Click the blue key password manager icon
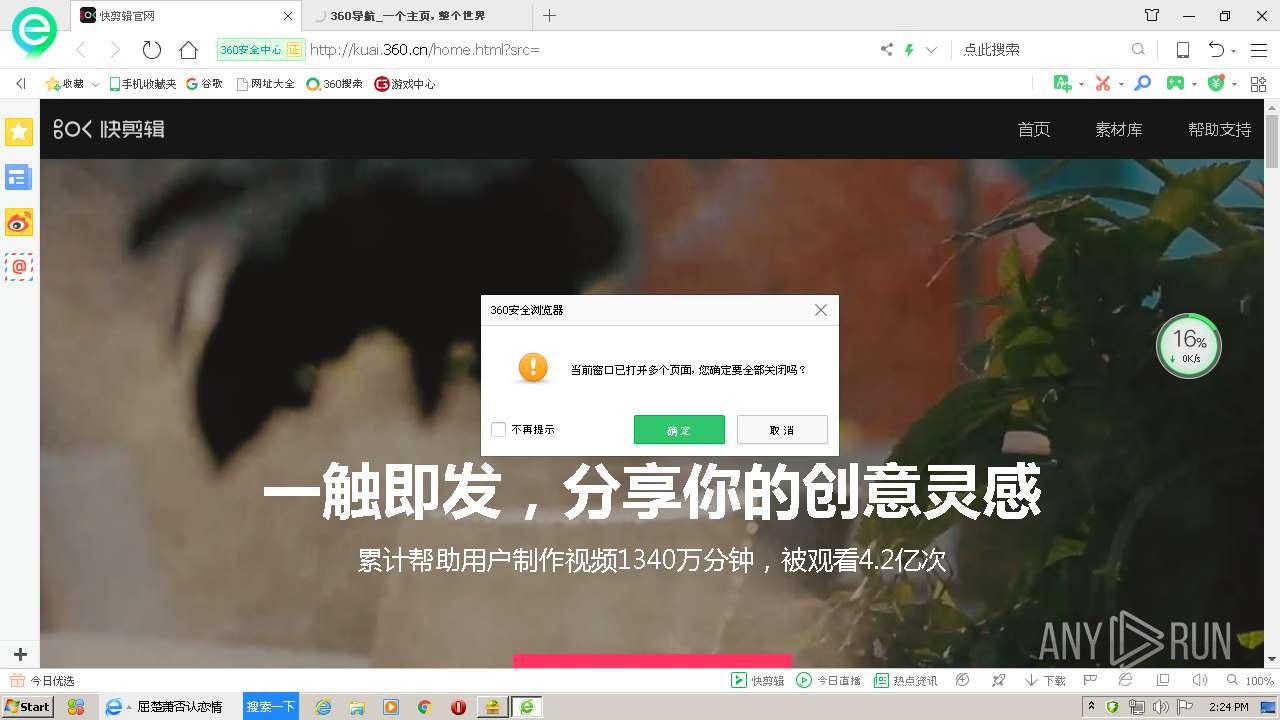This screenshot has height=720, width=1280. click(1142, 83)
